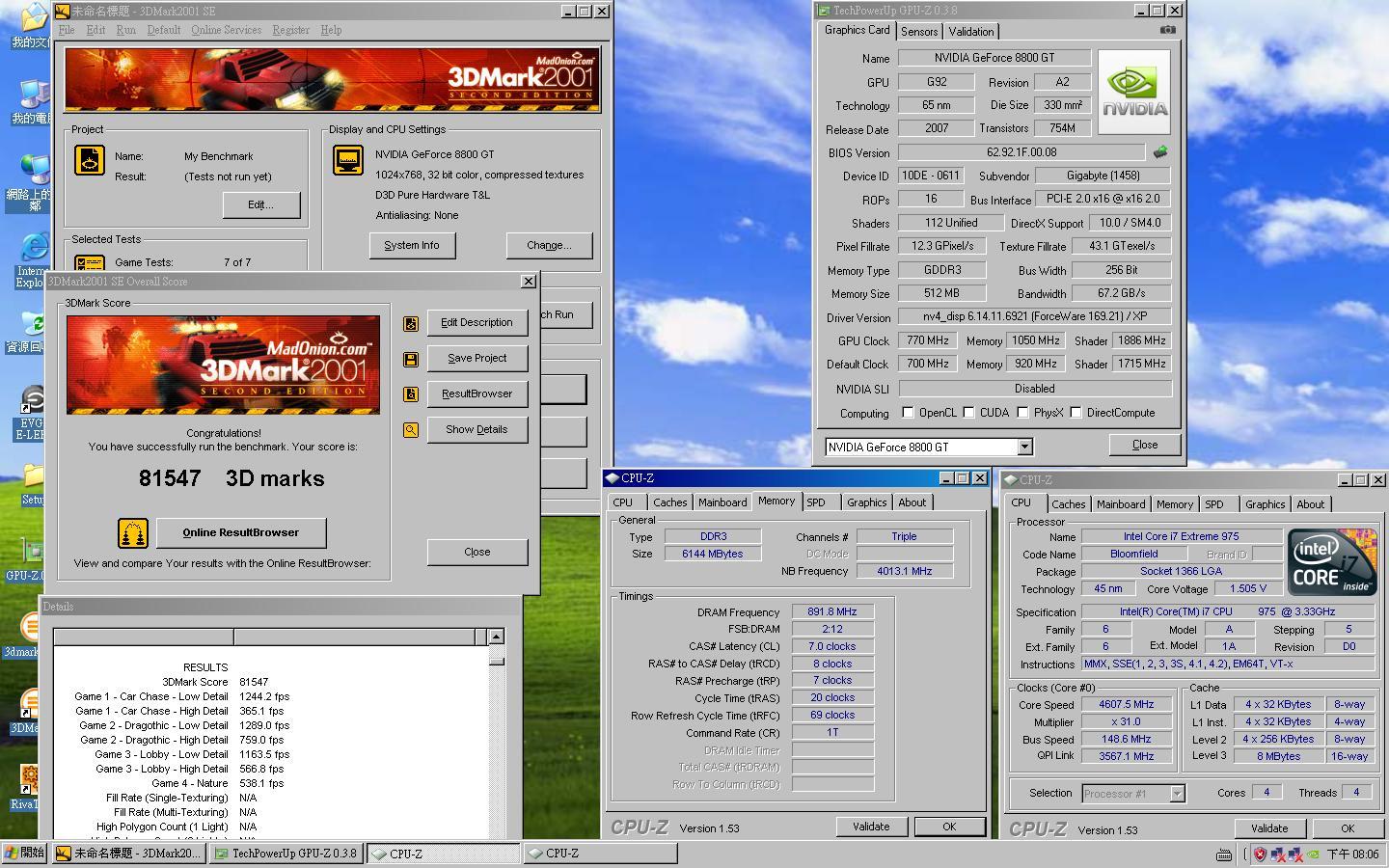
Task: Click the DRAM Frequency value 891.8 MHz
Action: (x=832, y=612)
